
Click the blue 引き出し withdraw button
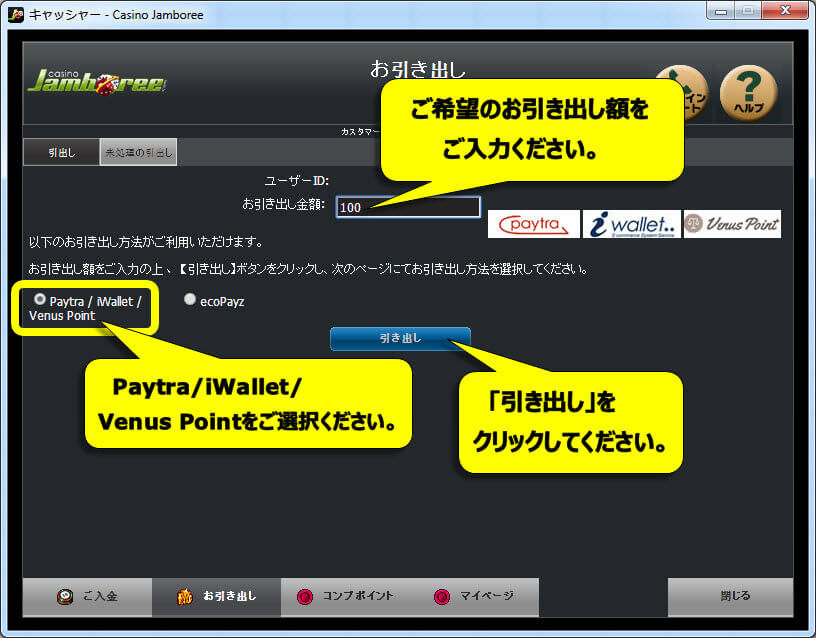coord(400,339)
